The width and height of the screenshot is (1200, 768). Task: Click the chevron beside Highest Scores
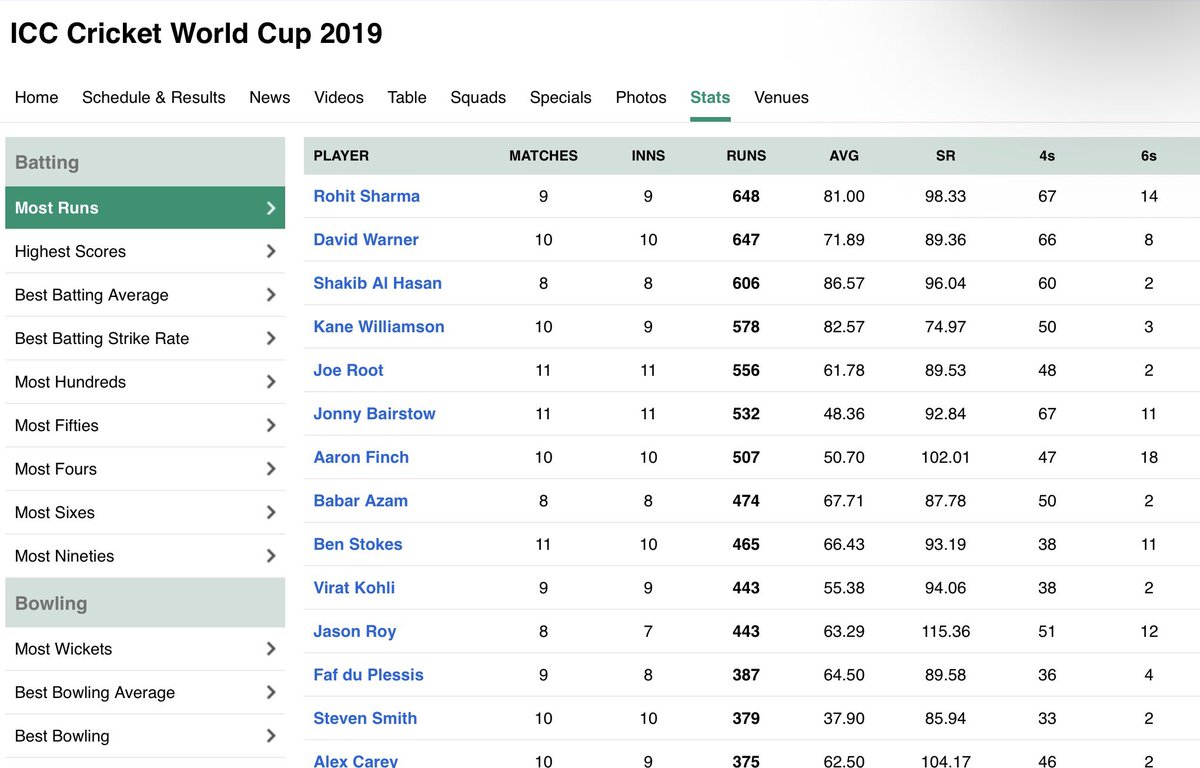click(x=271, y=252)
